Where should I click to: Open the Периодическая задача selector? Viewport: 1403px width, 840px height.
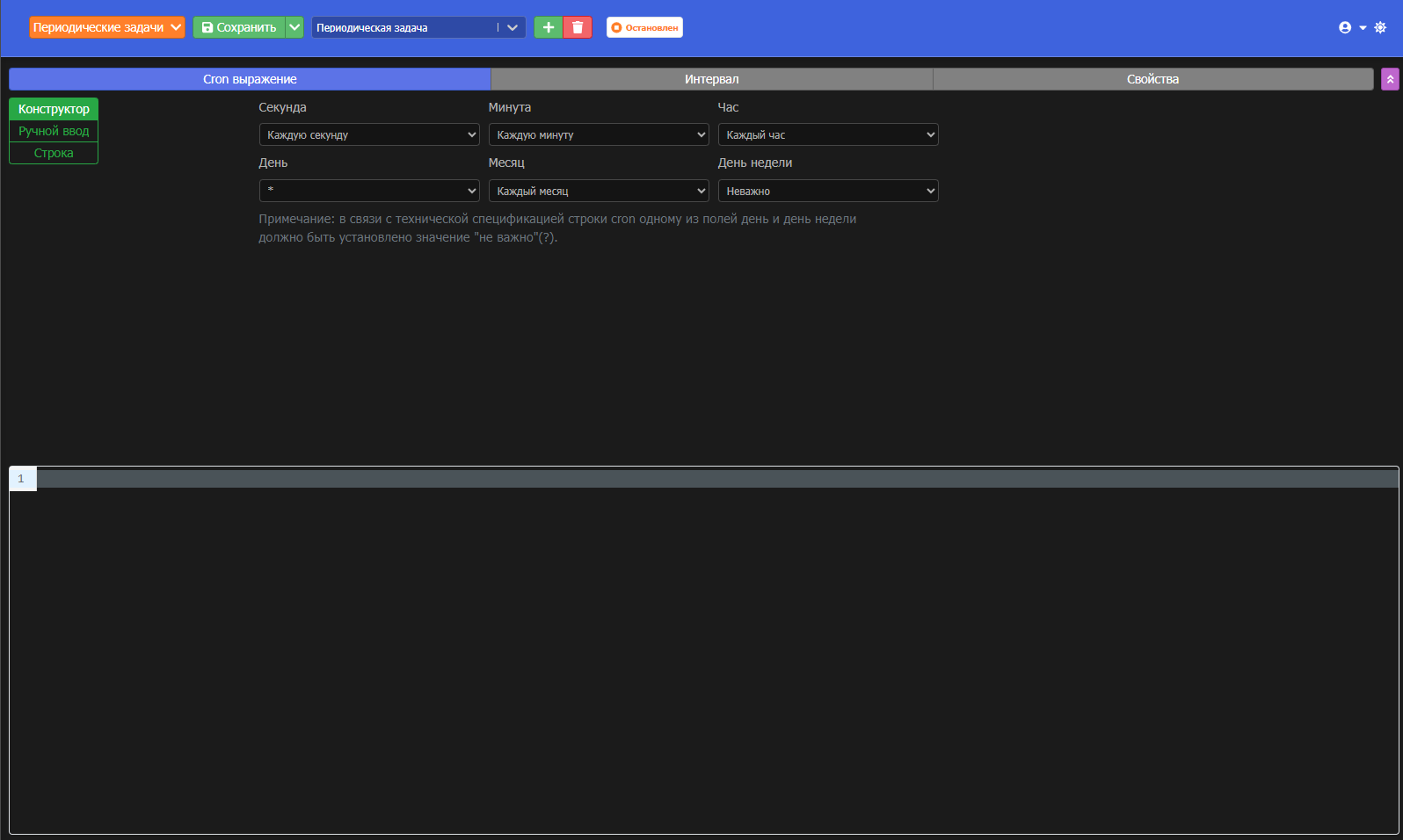coord(418,27)
